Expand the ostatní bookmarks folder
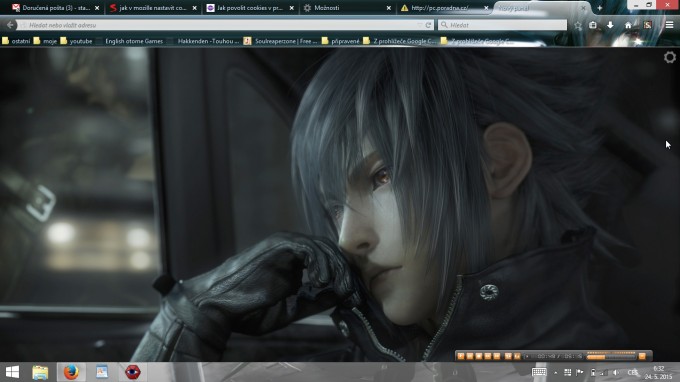680x382 pixels. tap(16, 41)
